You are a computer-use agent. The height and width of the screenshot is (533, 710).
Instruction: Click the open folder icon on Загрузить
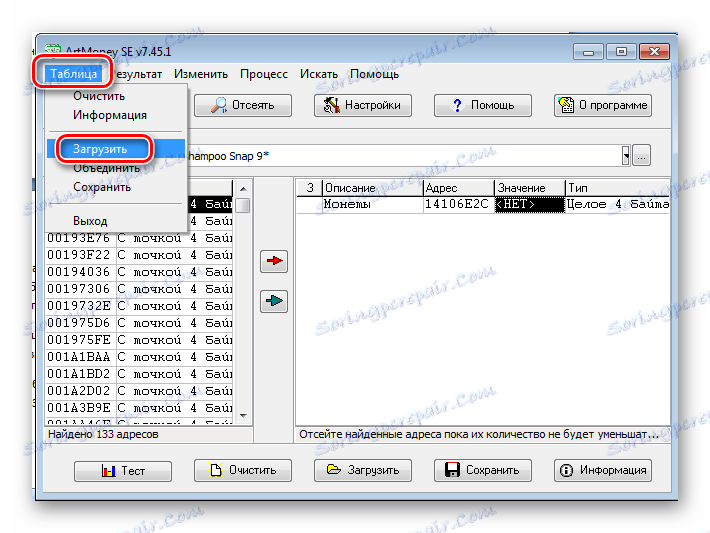point(334,470)
